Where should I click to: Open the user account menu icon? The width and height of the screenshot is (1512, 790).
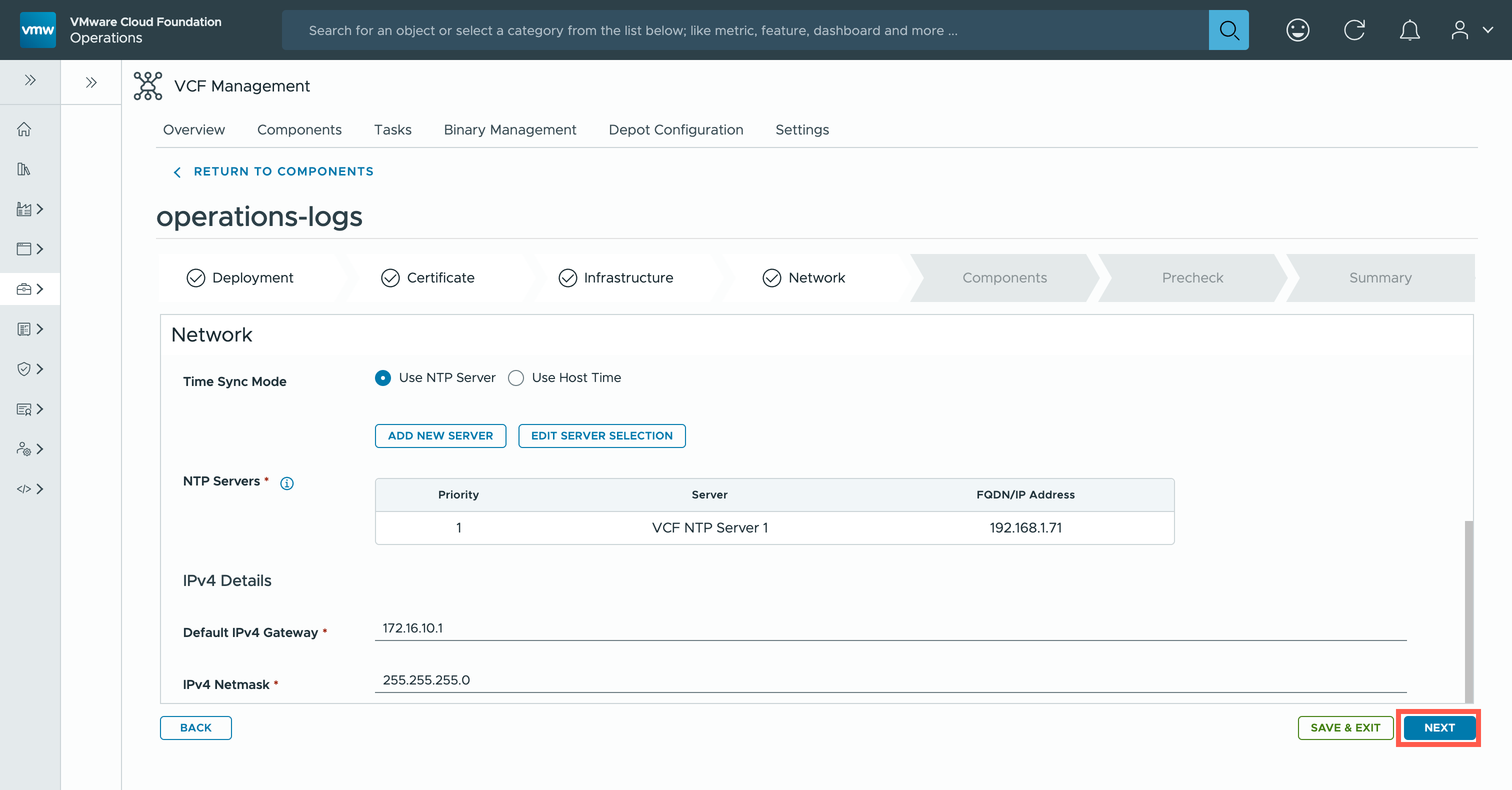pyautogui.click(x=1459, y=30)
